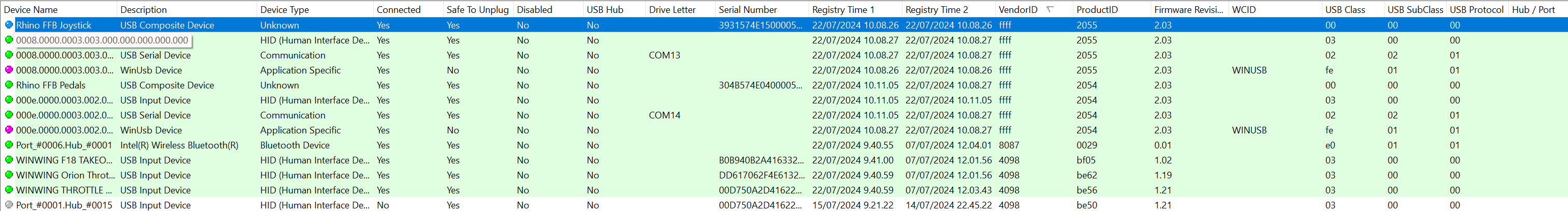The height and width of the screenshot is (211, 1568).
Task: Click the Serial Number column header
Action: coord(747,10)
